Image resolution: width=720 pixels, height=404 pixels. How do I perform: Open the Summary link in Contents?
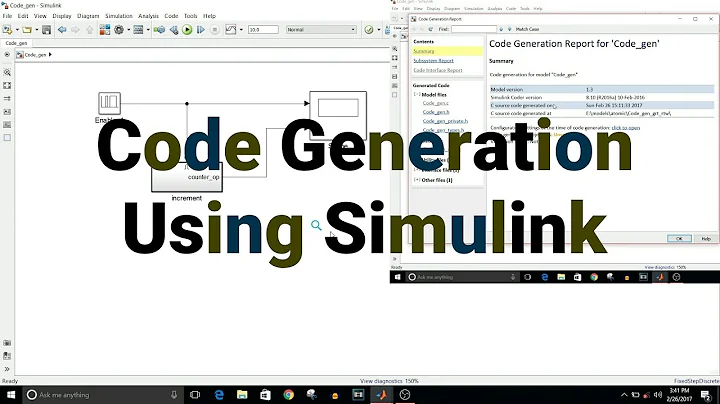(x=423, y=51)
